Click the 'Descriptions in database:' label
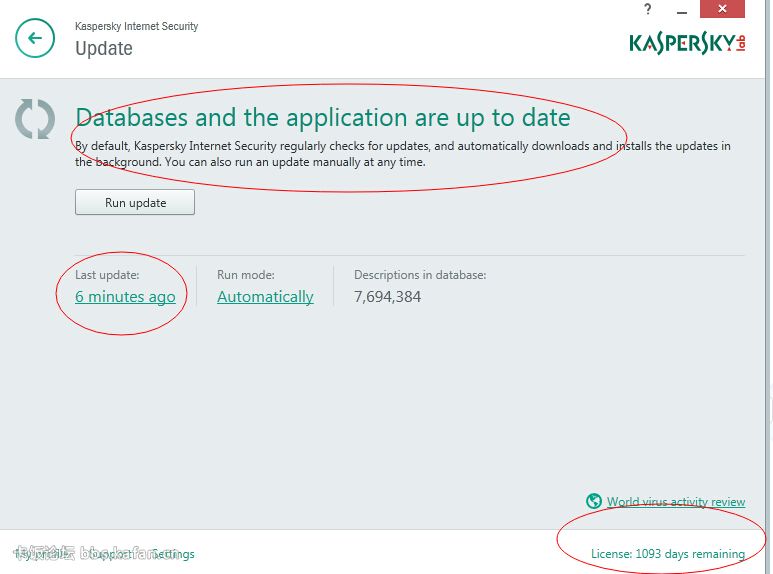773x574 pixels. (420, 275)
